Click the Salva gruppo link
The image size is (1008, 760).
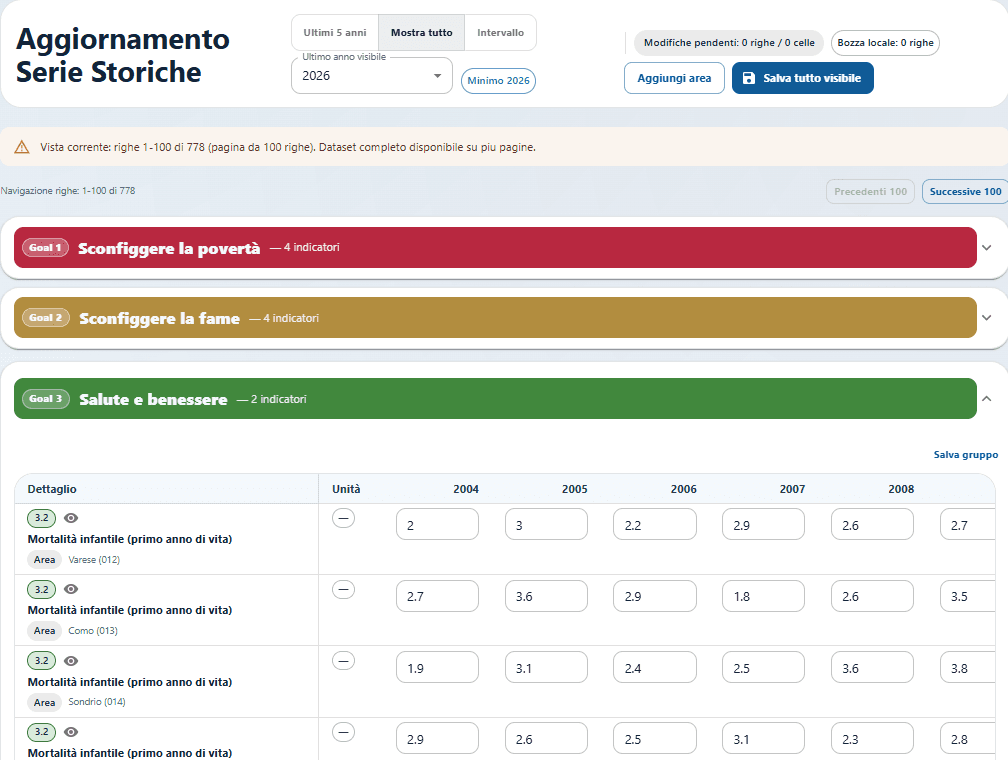[x=966, y=455]
